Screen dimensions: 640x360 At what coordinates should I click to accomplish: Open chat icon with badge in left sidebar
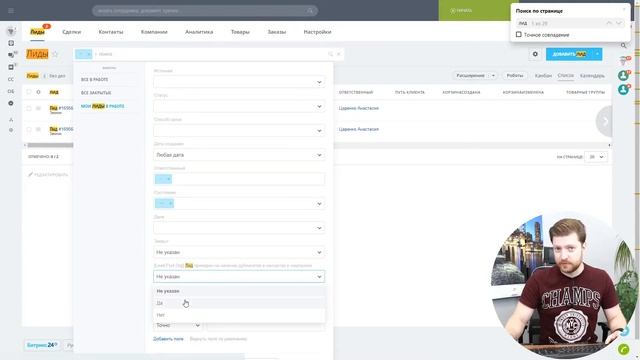11,55
